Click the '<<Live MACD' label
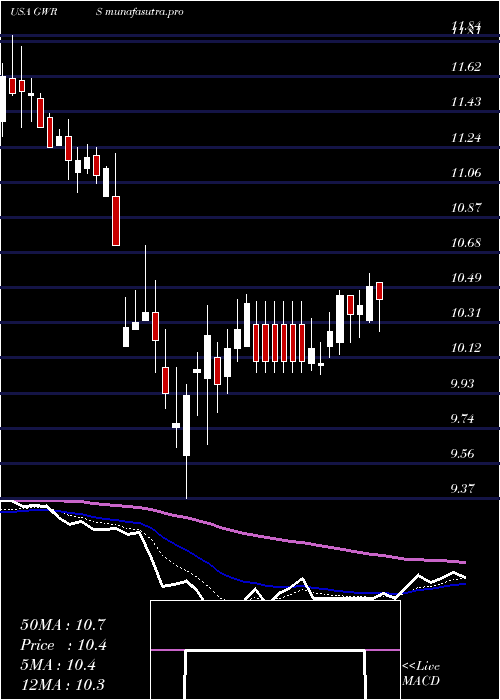Screen dimensions: 500x700 pos(421,674)
